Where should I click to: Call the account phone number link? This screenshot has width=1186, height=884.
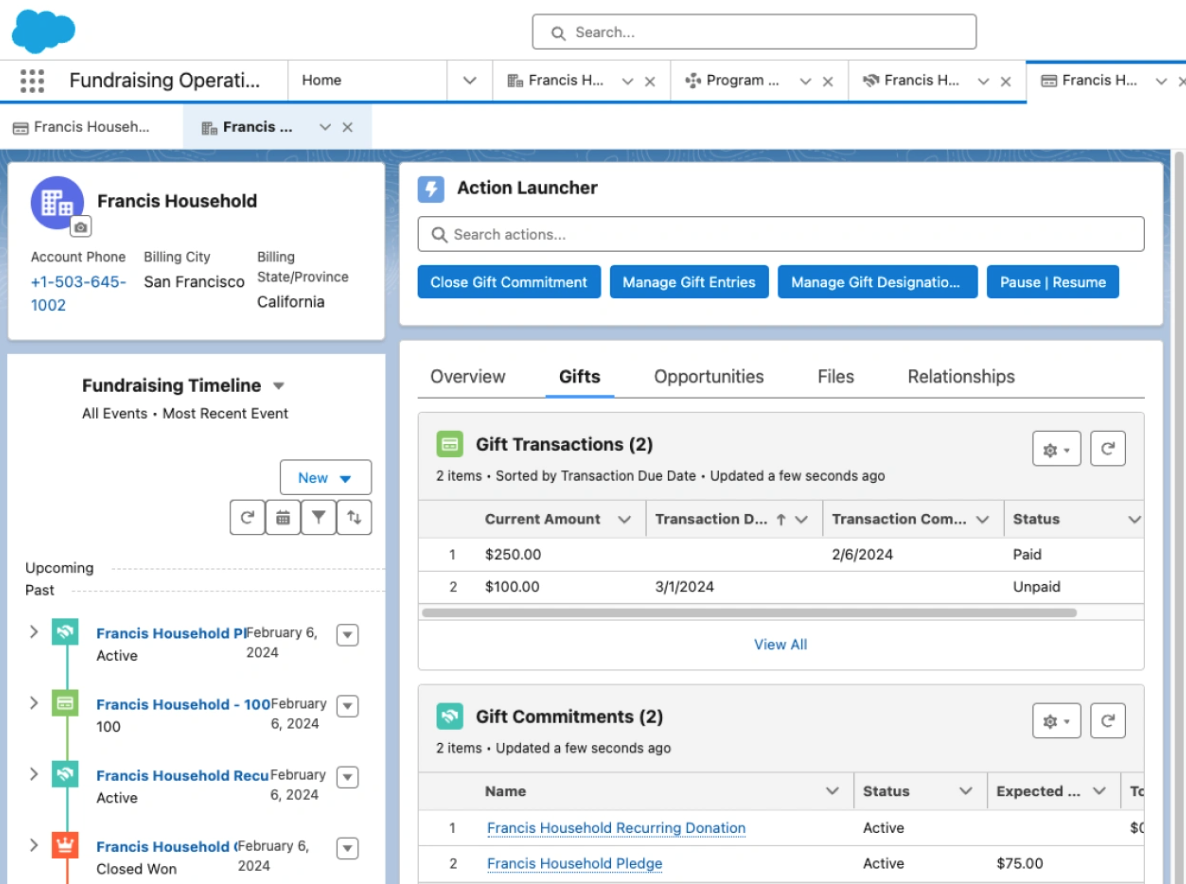(x=78, y=293)
